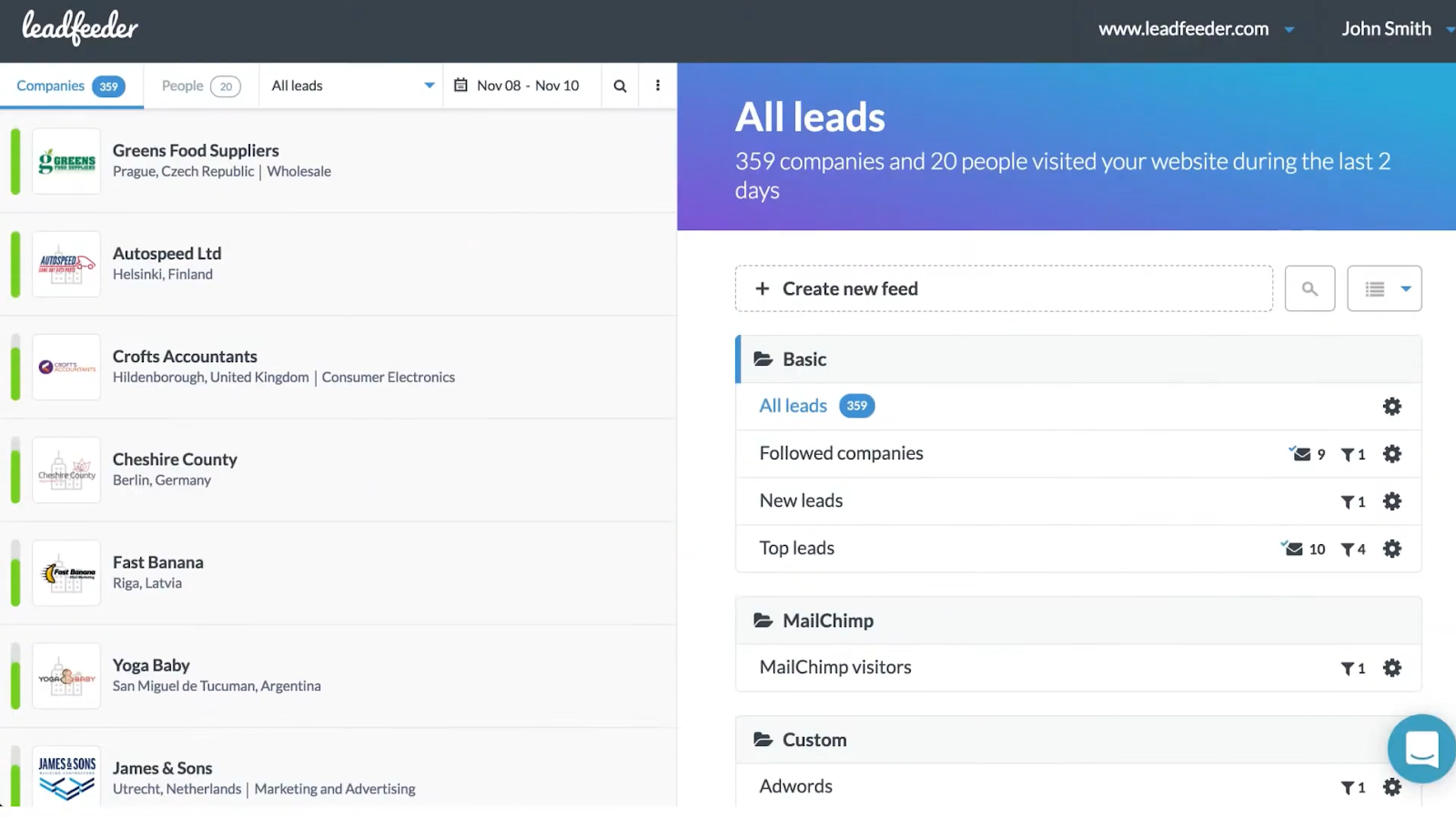This screenshot has height=818, width=1456.
Task: Switch to the People tab
Action: [201, 86]
